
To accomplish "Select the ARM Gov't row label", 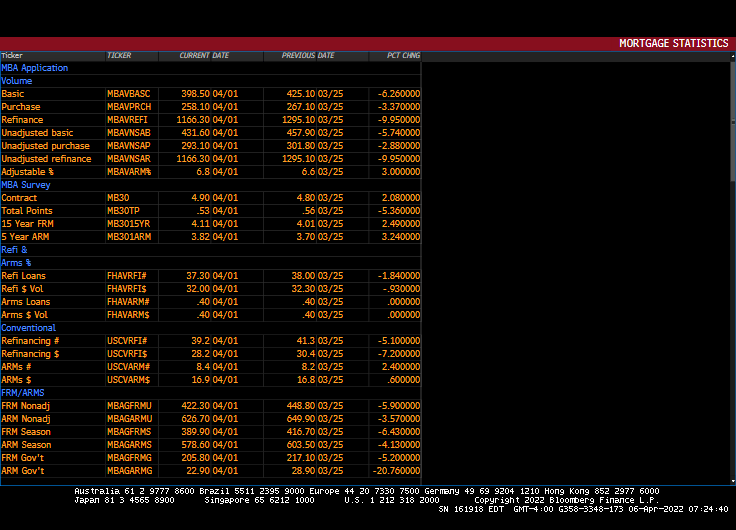I will [x=23, y=471].
